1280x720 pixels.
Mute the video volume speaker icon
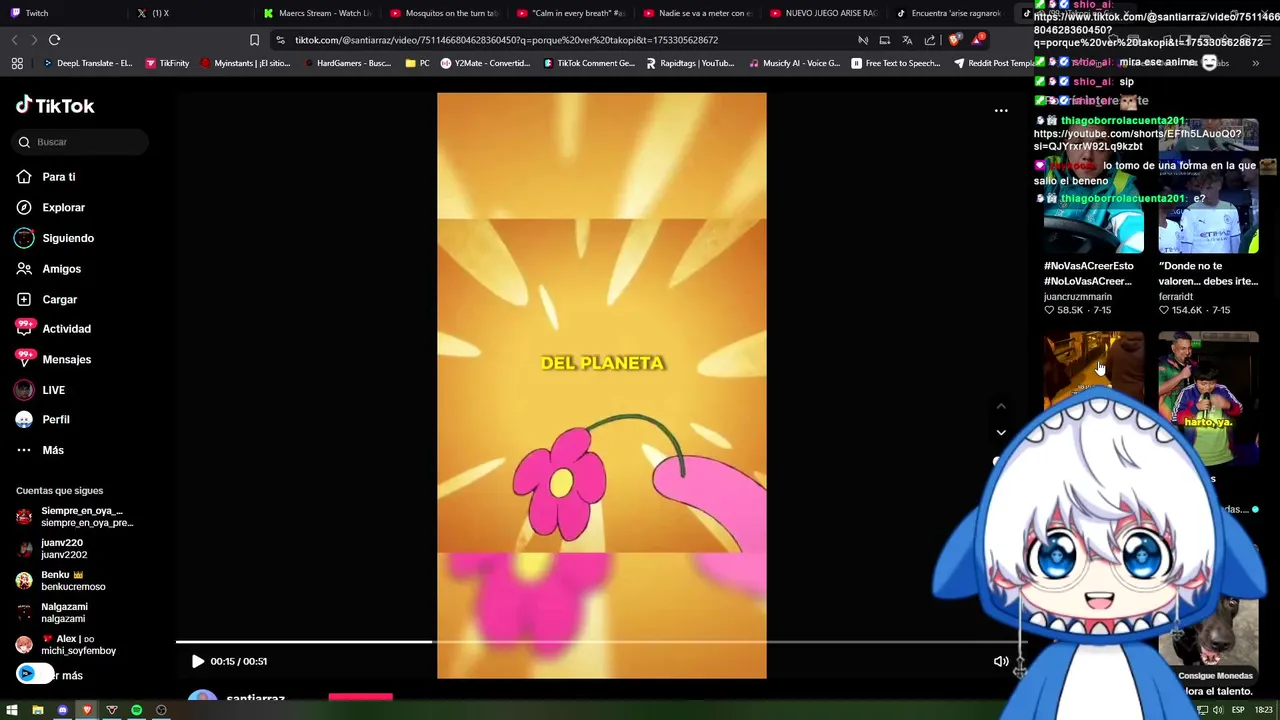click(1000, 661)
